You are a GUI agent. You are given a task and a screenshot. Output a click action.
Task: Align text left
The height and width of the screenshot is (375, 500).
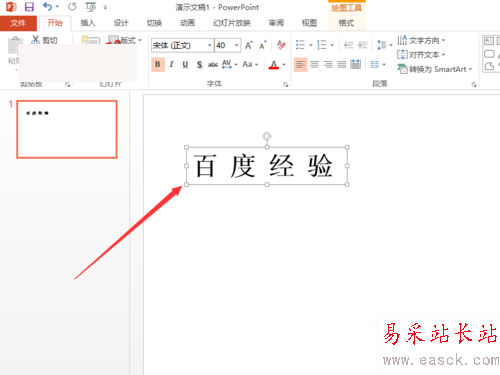tap(300, 64)
